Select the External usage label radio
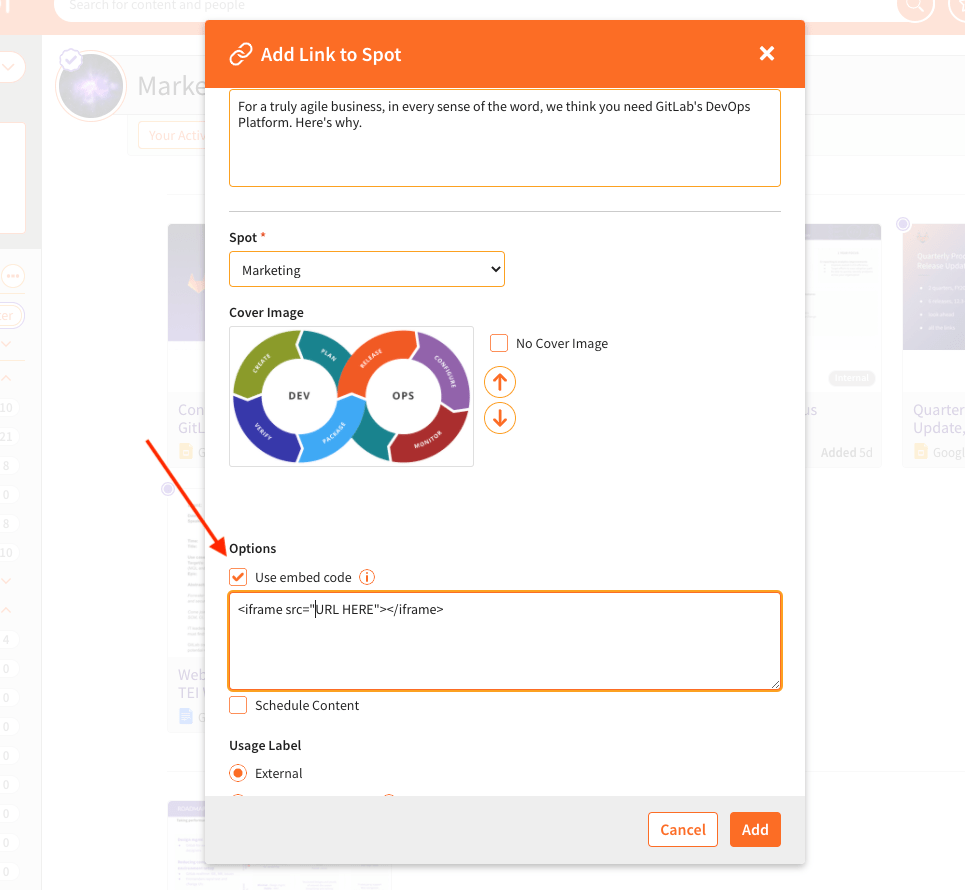 click(x=238, y=773)
